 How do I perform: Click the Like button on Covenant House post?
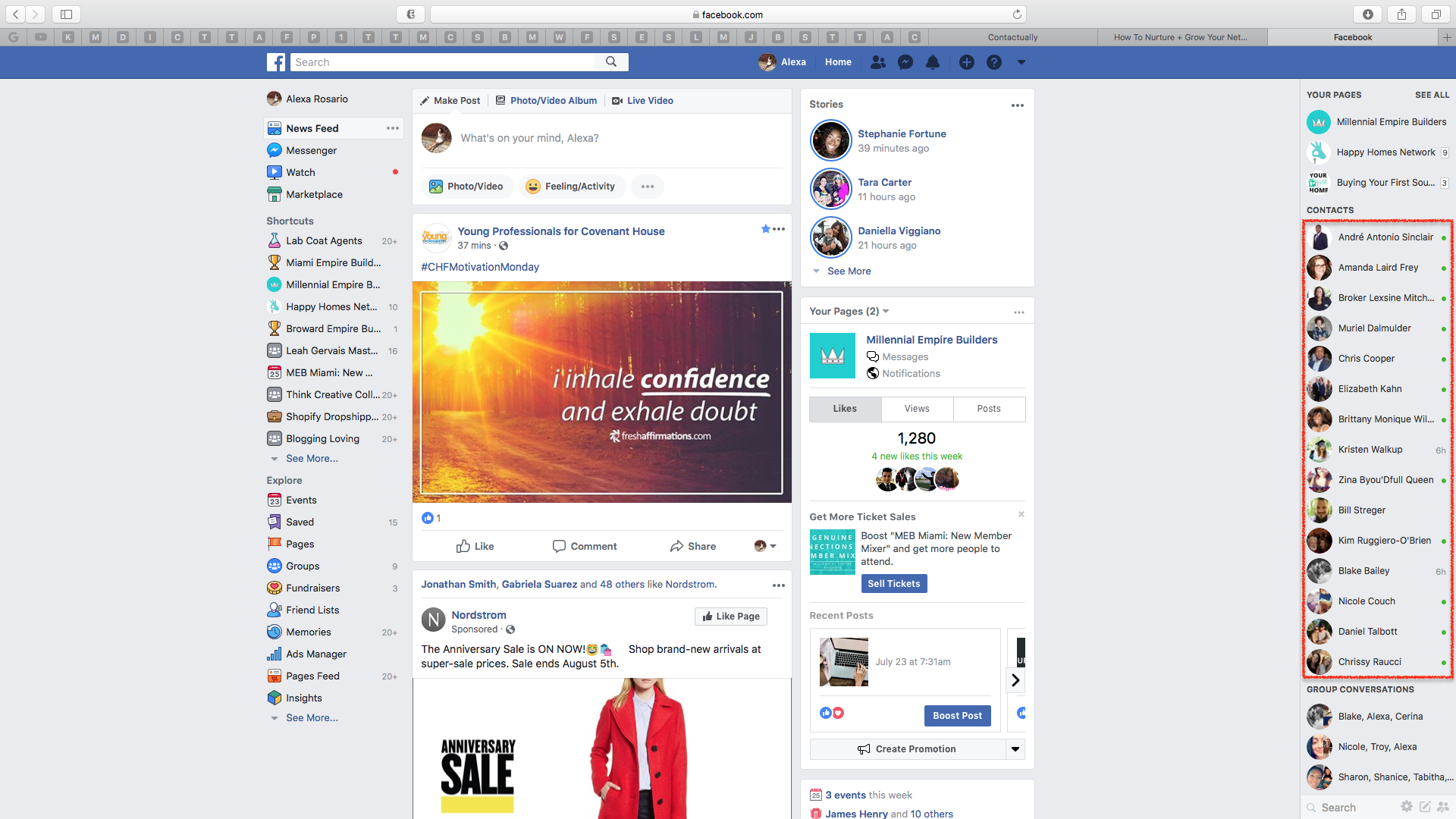(x=475, y=546)
